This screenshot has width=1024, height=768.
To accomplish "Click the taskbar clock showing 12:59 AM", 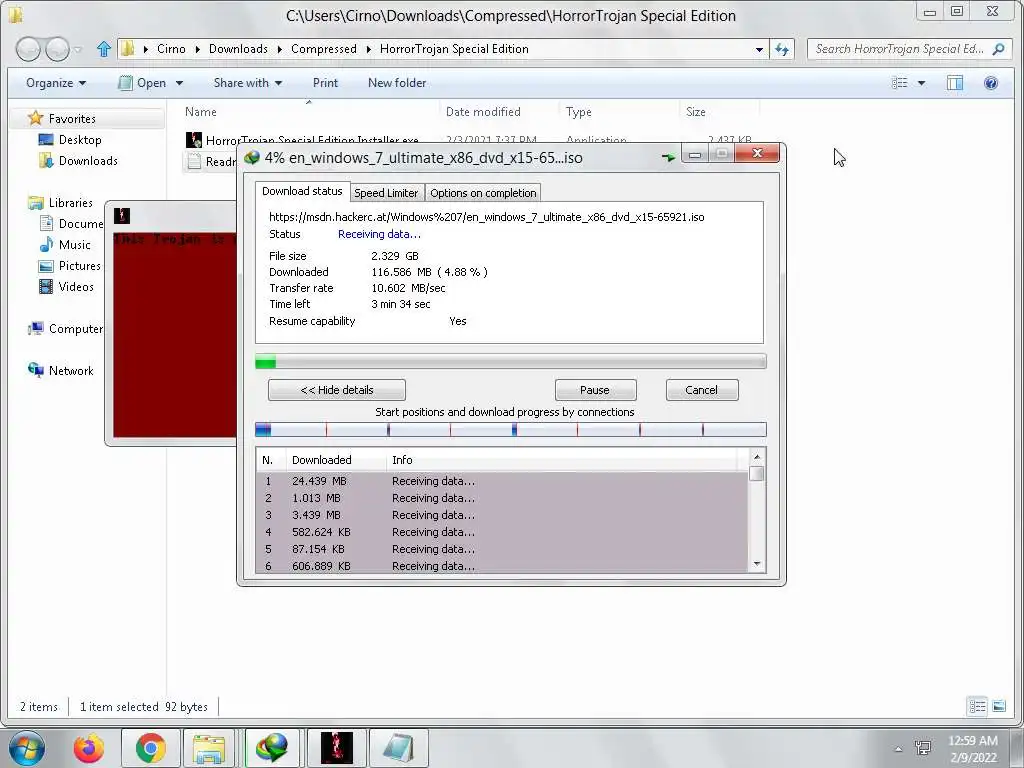I will coord(972,749).
